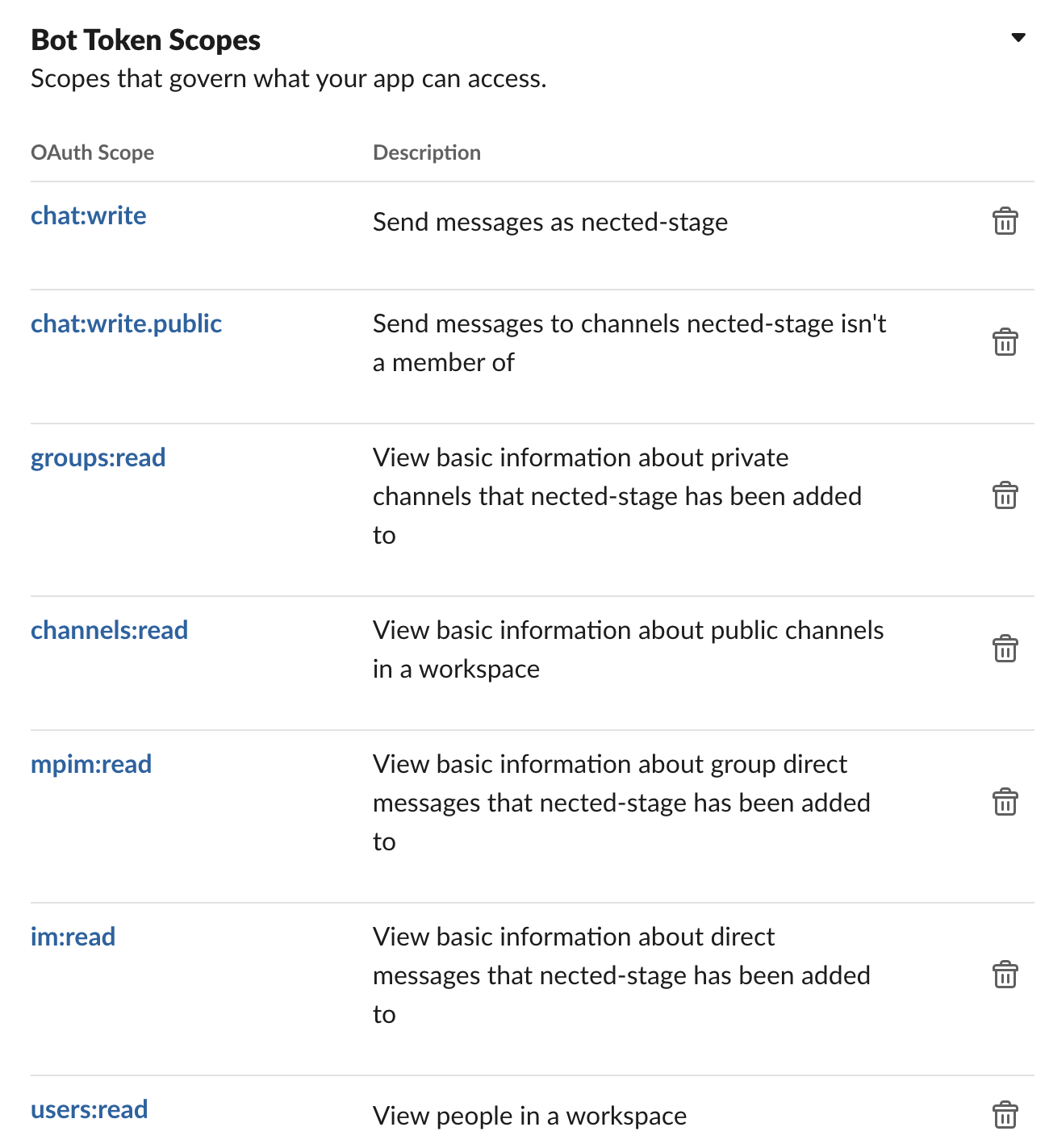This screenshot has width=1049, height=1148.
Task: Collapse the Bot Token Scopes section
Action: [x=1018, y=38]
